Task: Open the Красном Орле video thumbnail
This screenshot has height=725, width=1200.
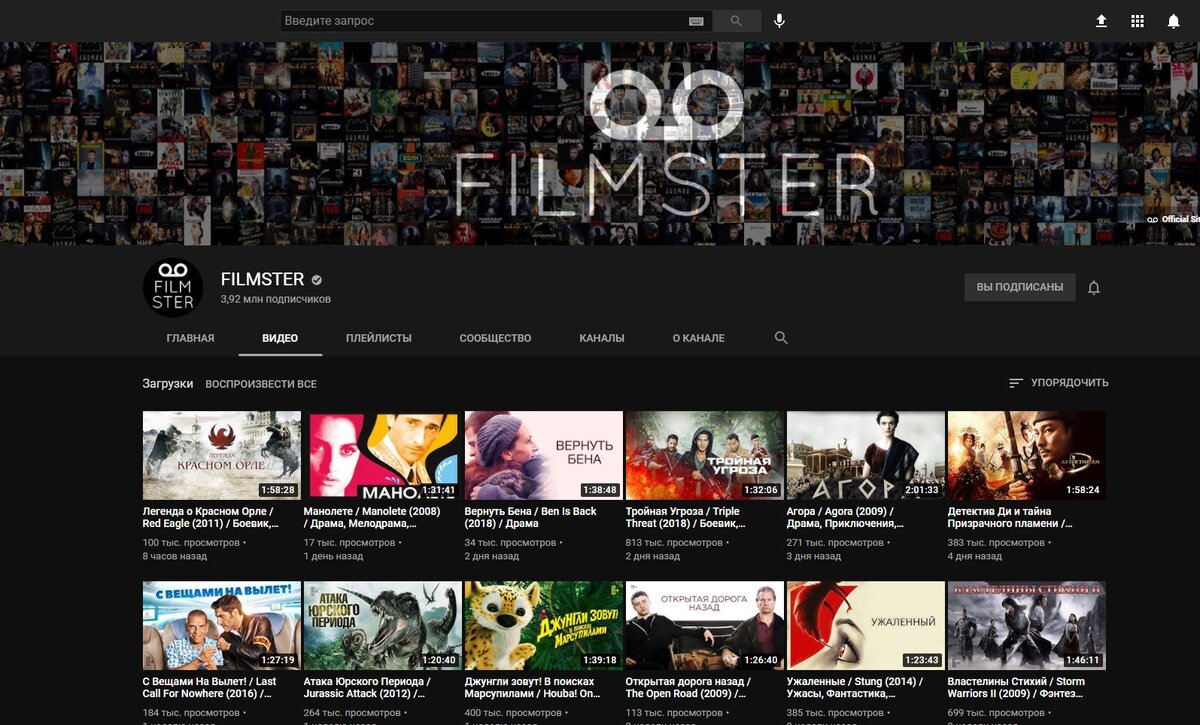Action: [222, 455]
